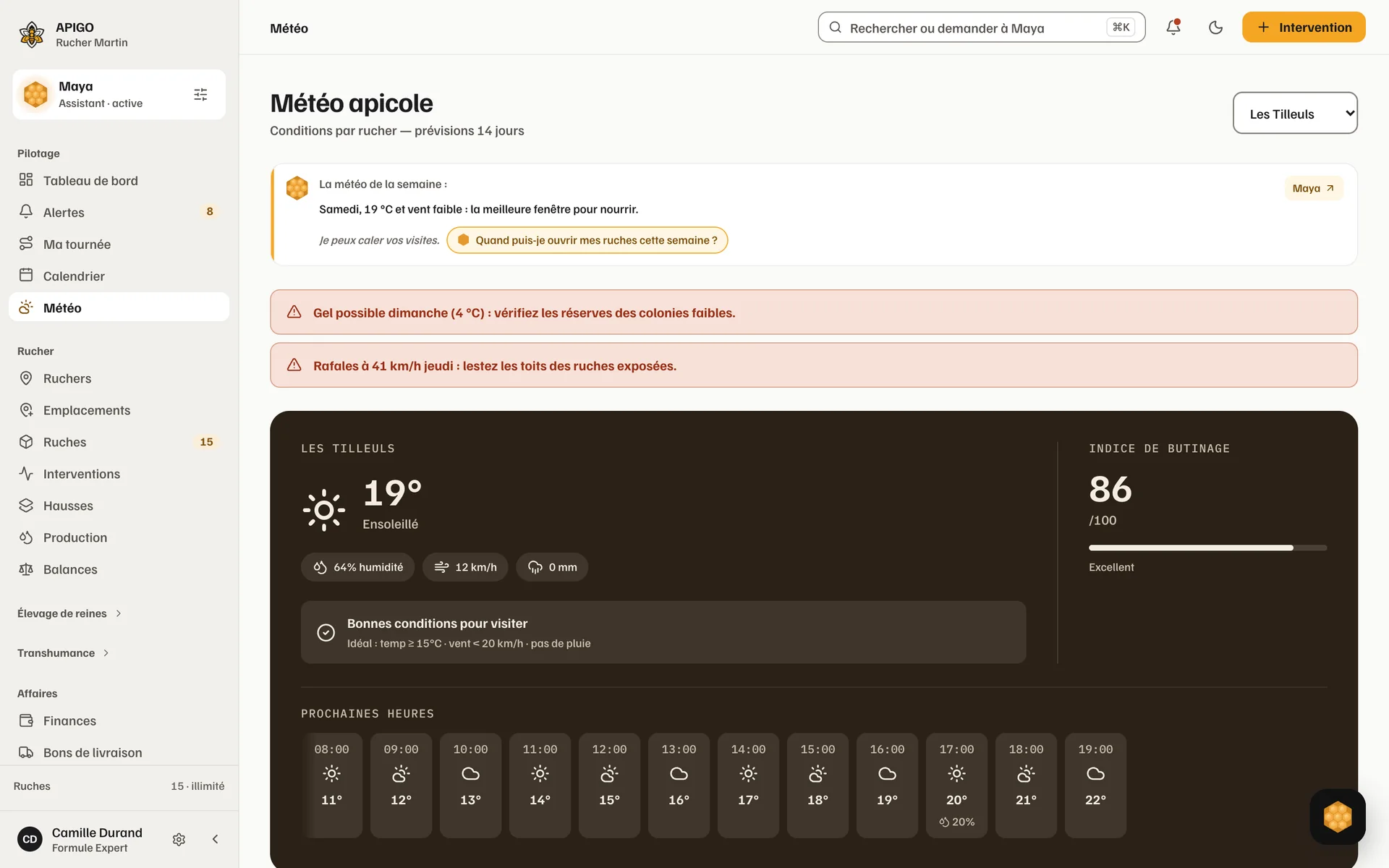Select Météo in sidebar
This screenshot has height=868, width=1389.
[119, 307]
